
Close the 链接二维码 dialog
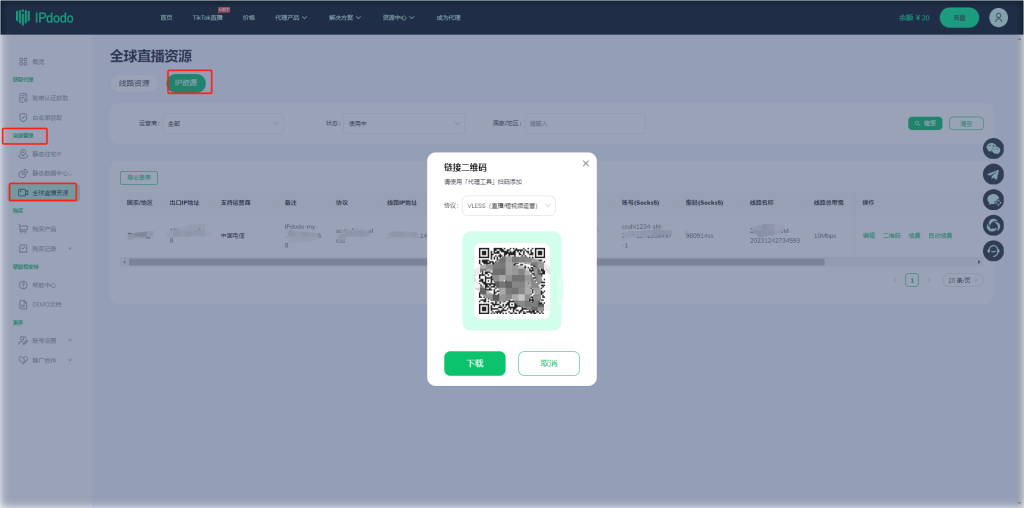coord(585,163)
